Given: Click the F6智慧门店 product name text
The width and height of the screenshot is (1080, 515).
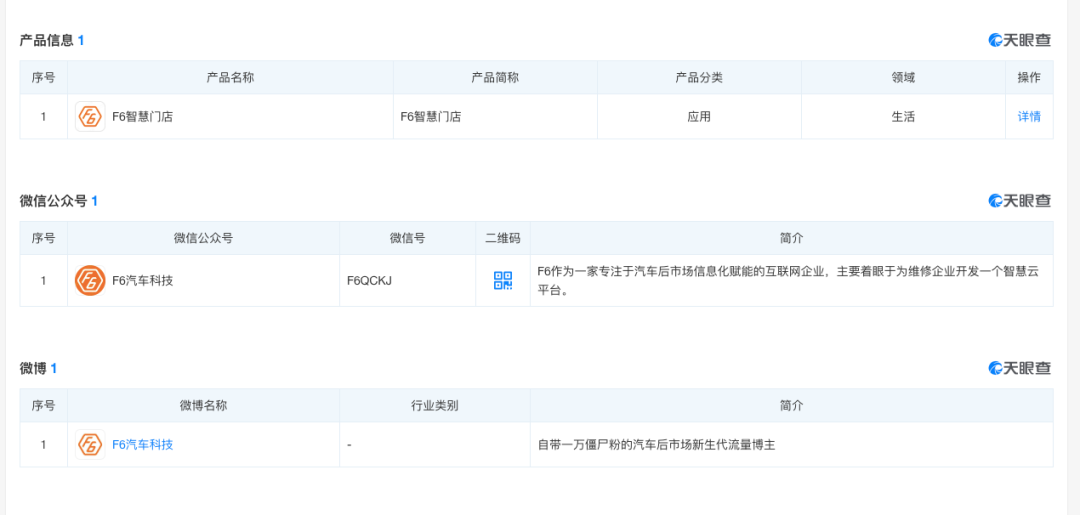Looking at the screenshot, I should [143, 116].
